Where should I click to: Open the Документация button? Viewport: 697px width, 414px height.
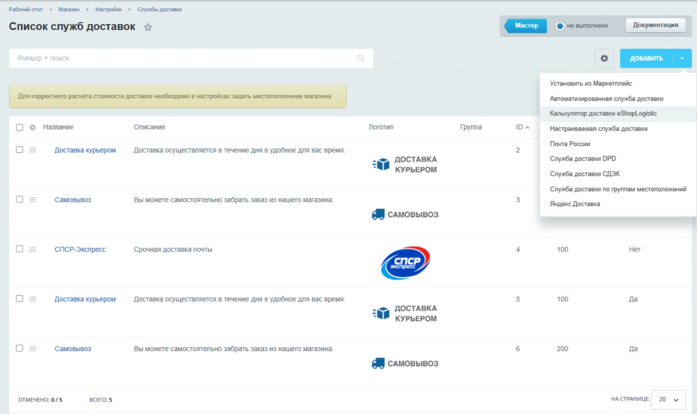pyautogui.click(x=655, y=25)
